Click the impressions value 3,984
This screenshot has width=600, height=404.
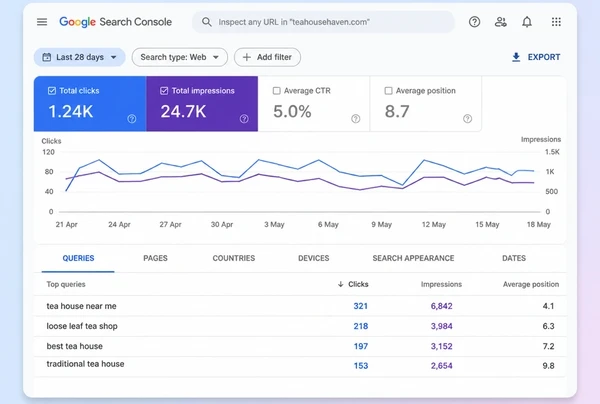click(442, 326)
